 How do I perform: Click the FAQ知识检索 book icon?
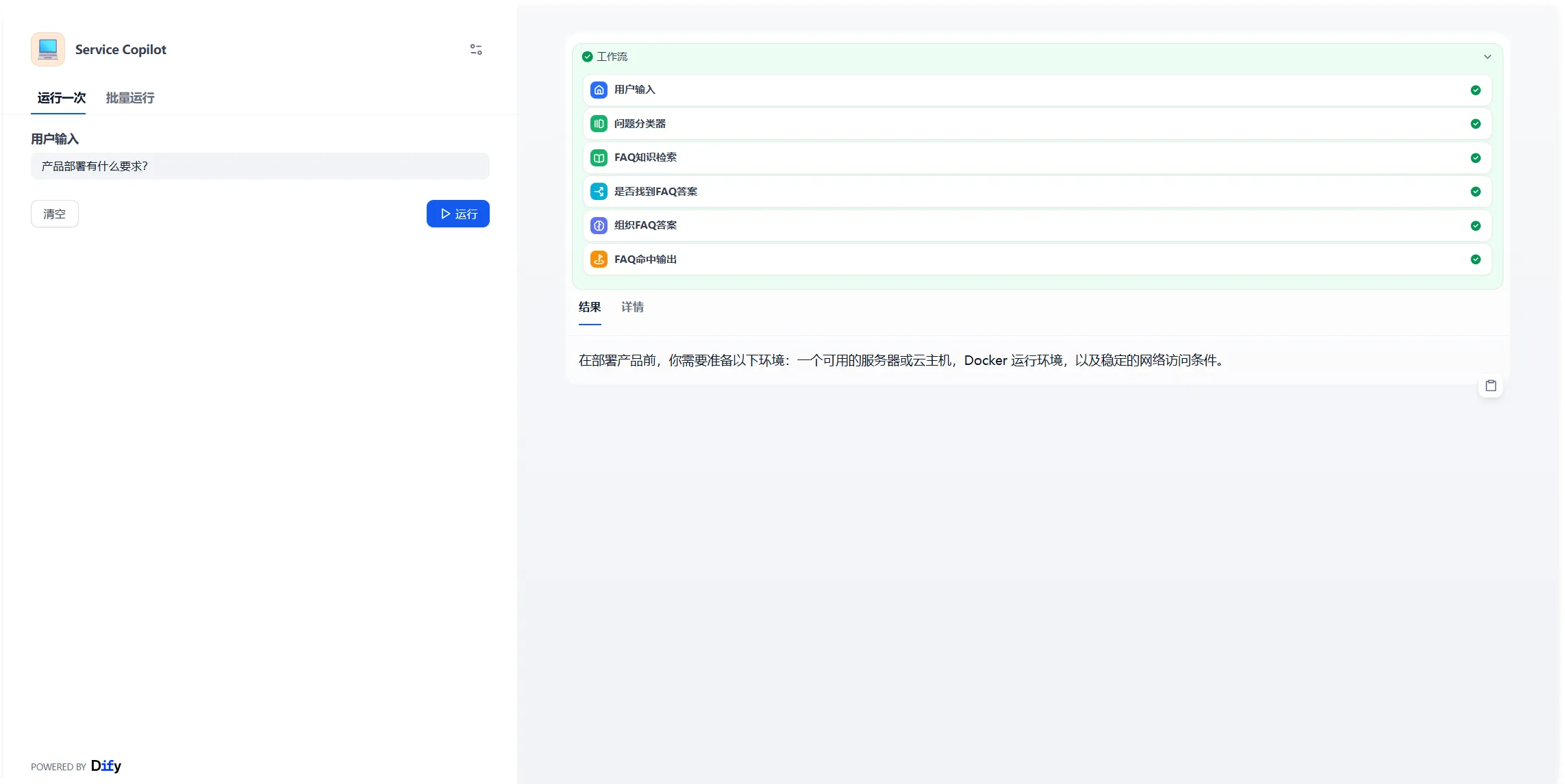click(x=599, y=157)
